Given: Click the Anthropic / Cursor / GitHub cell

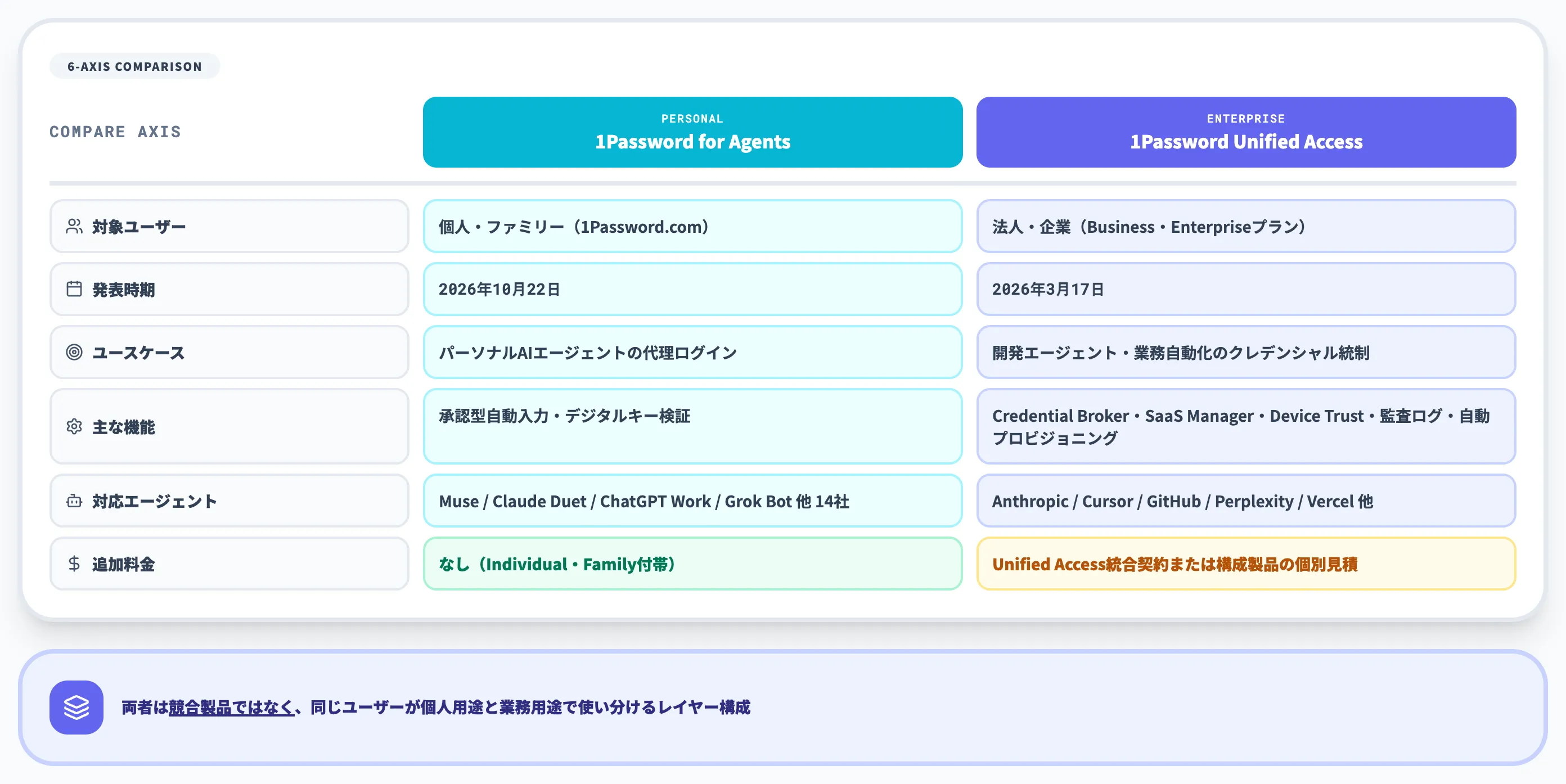Looking at the screenshot, I should point(1245,502).
